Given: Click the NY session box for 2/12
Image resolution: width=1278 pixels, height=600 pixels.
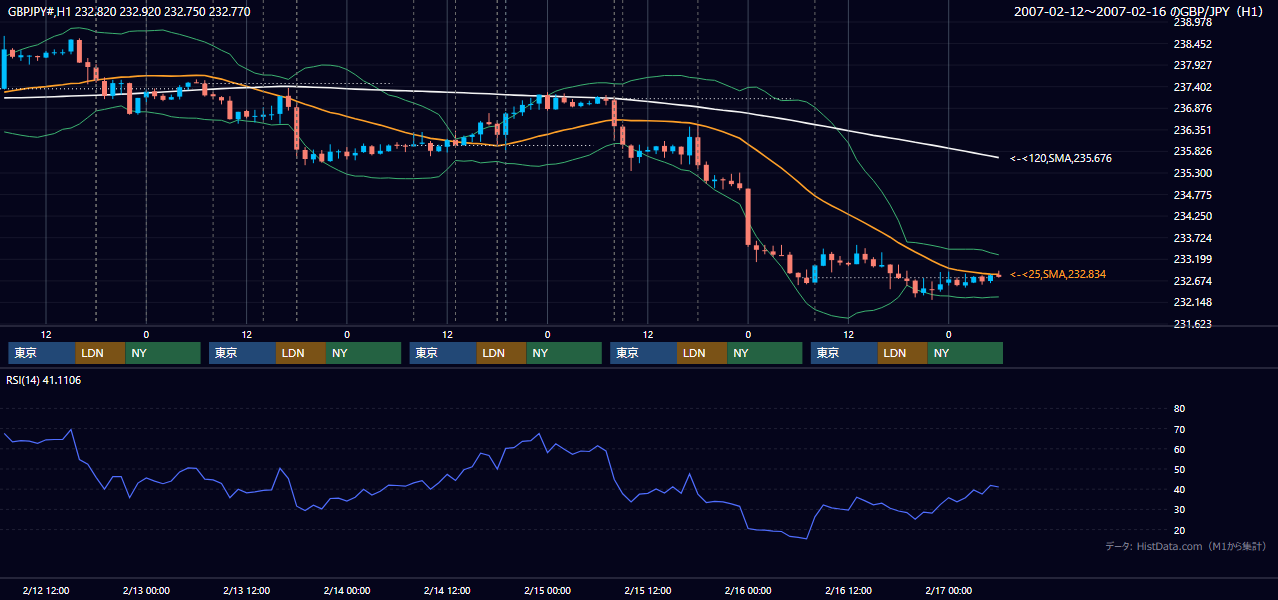Looking at the screenshot, I should click(163, 353).
